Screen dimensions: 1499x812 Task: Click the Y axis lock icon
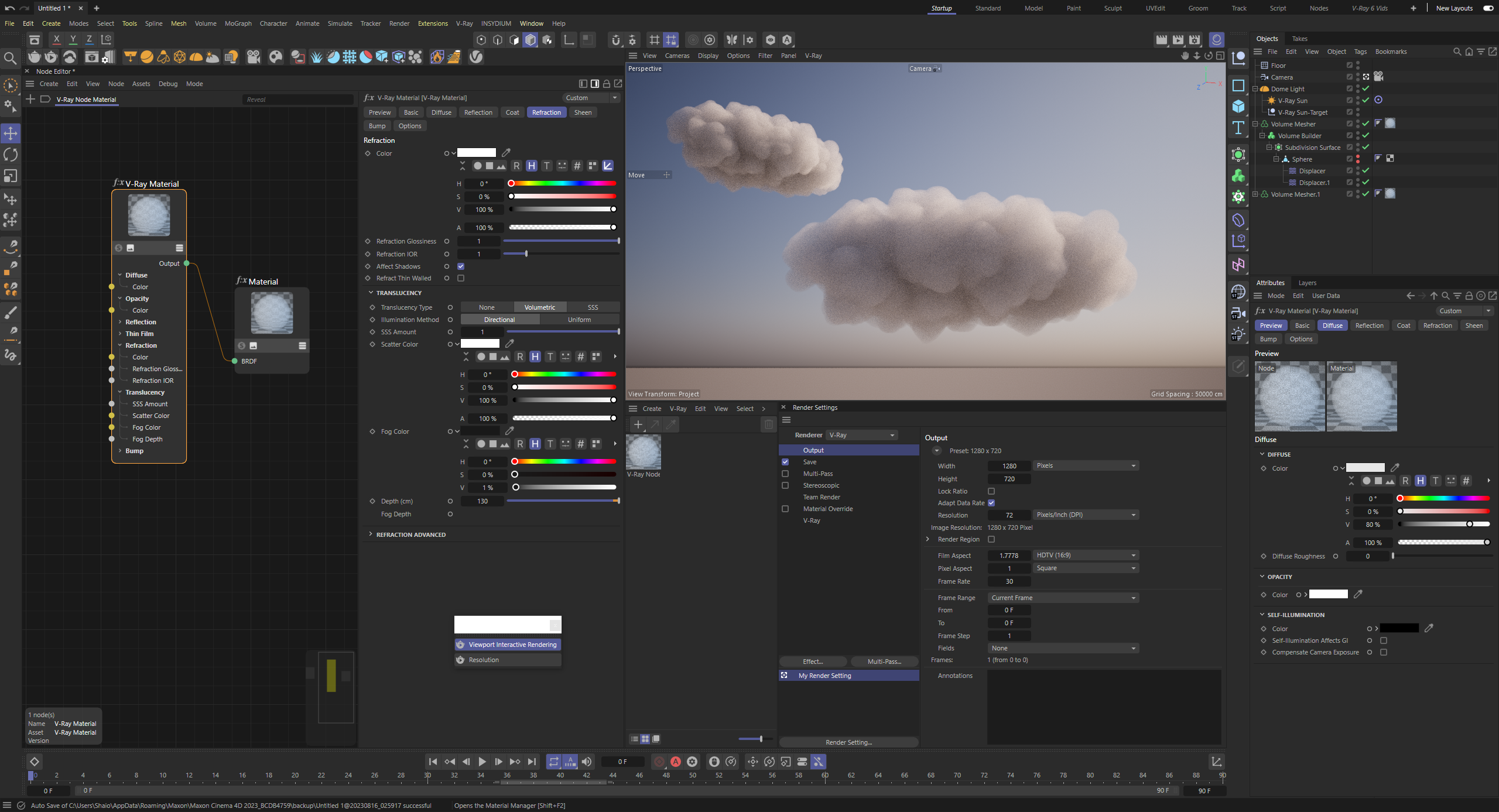[x=73, y=39]
